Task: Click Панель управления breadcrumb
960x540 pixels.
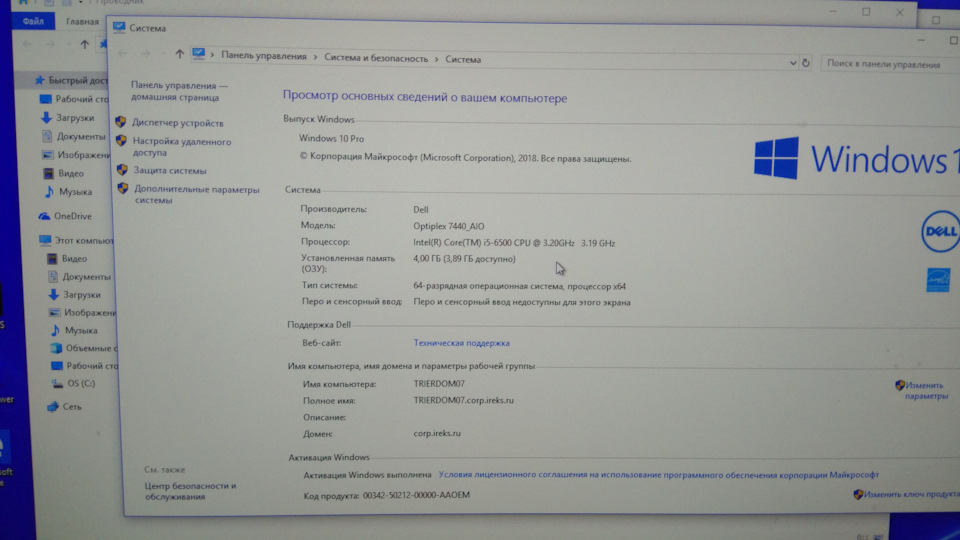Action: click(263, 56)
